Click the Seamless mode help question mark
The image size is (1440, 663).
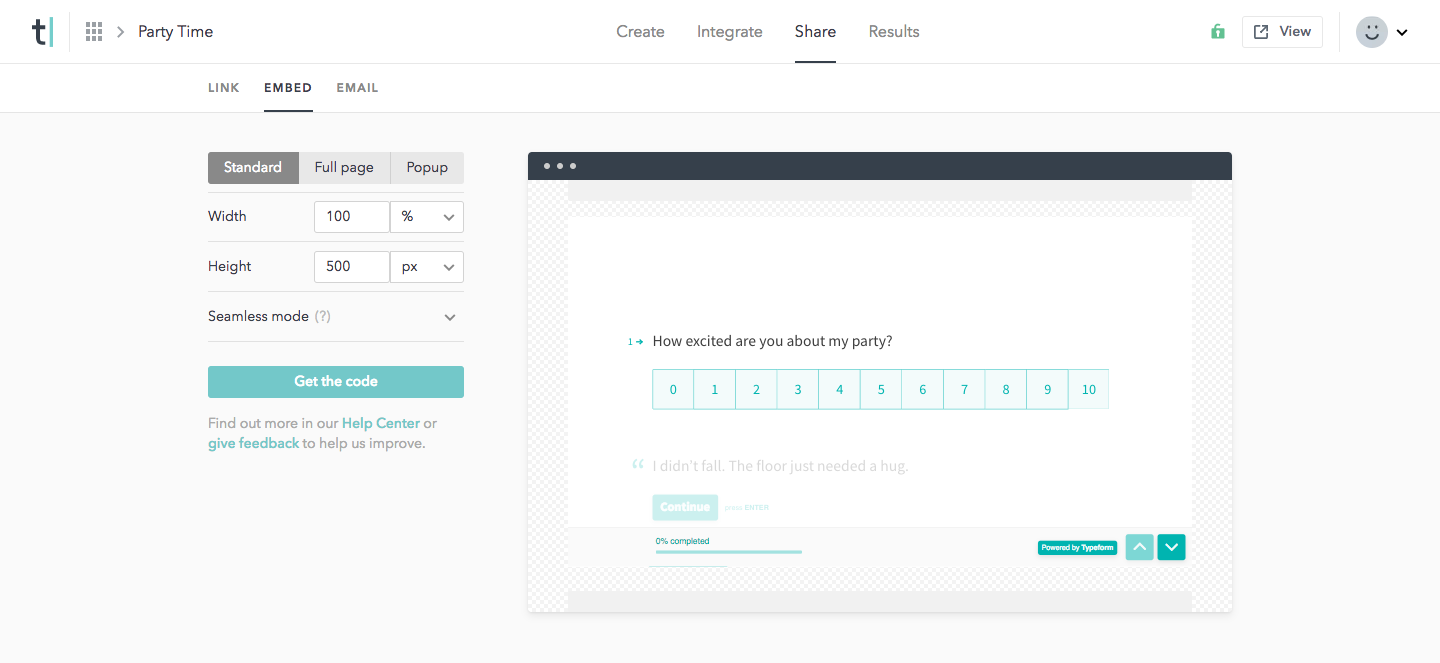click(x=322, y=316)
